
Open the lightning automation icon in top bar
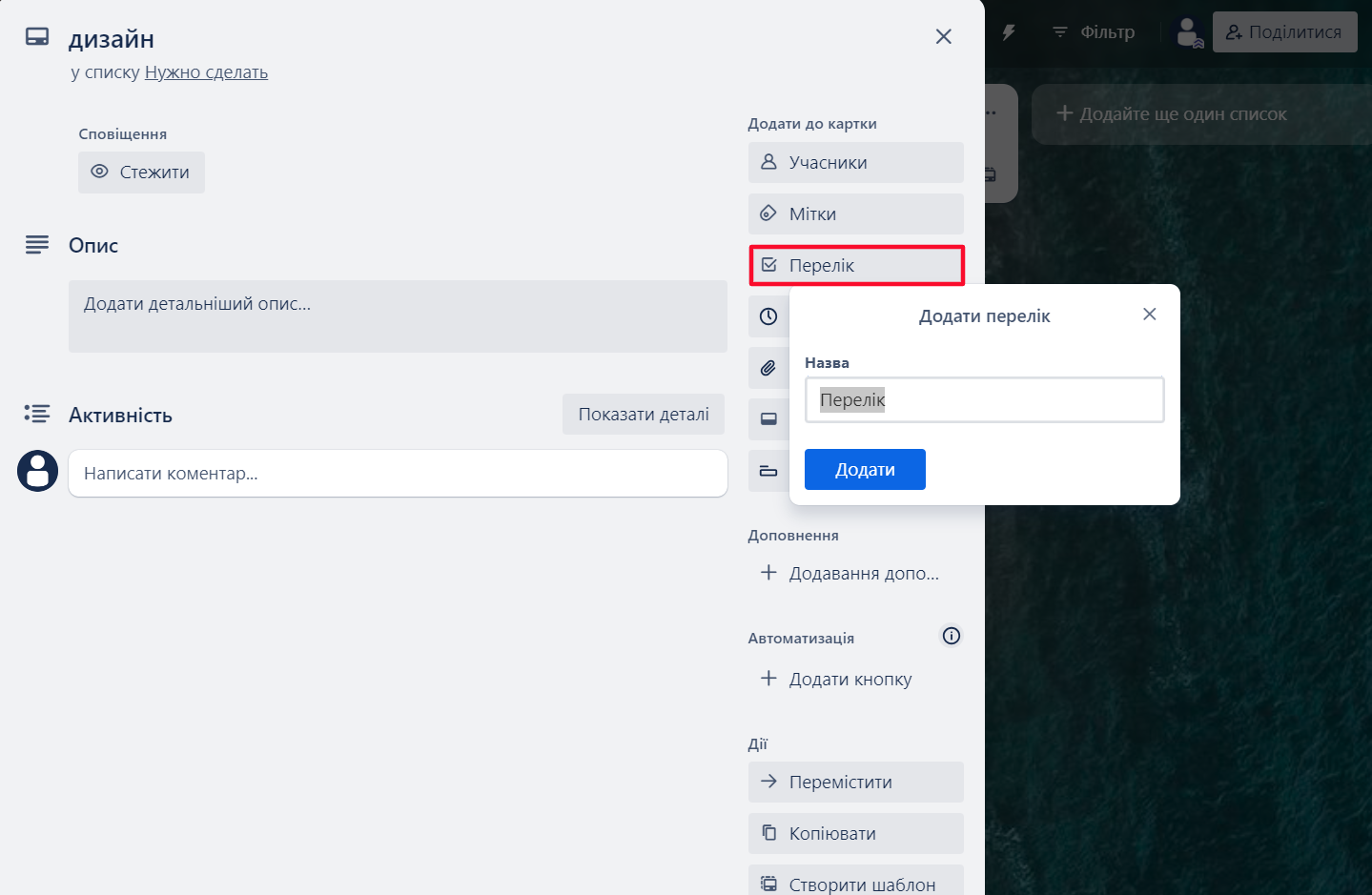tap(1009, 31)
